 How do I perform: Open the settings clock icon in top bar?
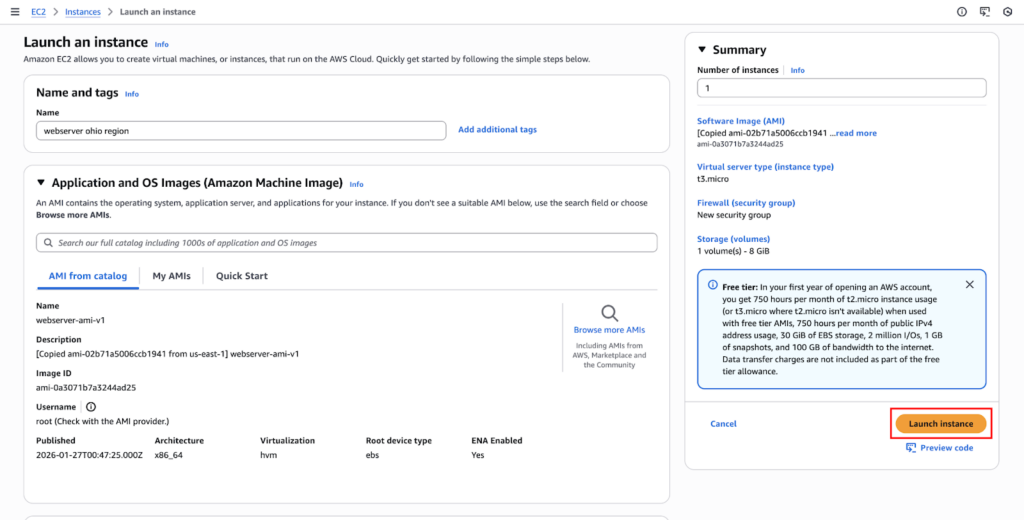click(x=1006, y=12)
